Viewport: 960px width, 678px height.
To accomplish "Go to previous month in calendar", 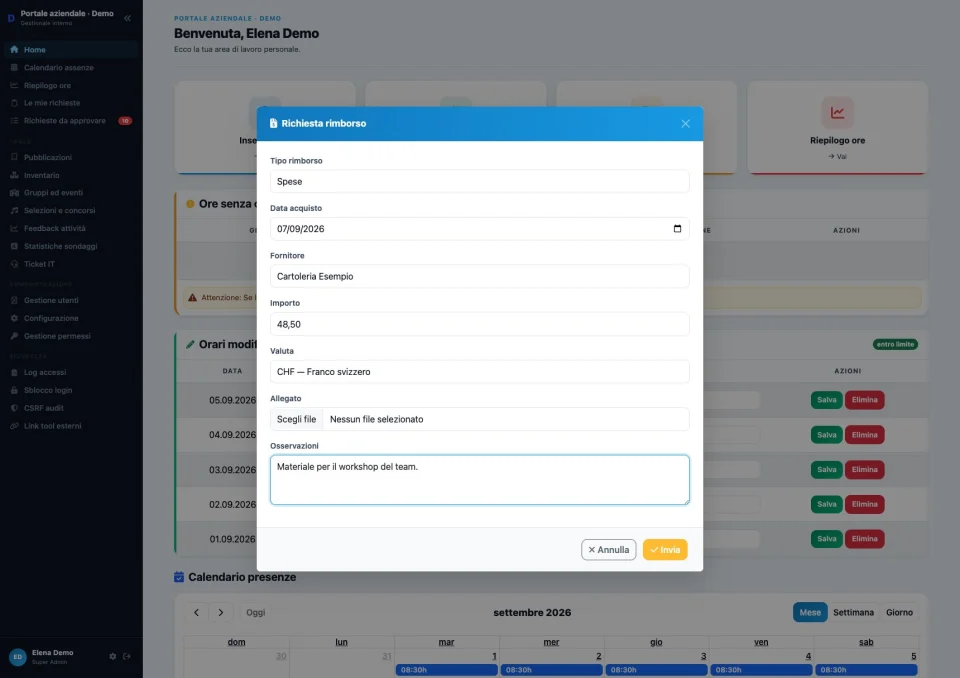I will (x=197, y=612).
